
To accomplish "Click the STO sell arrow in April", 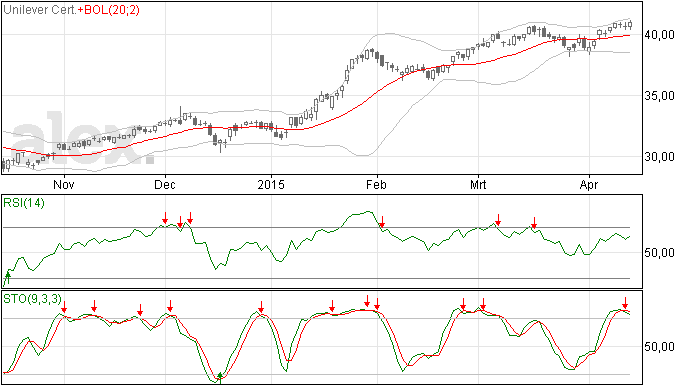I will (x=625, y=303).
